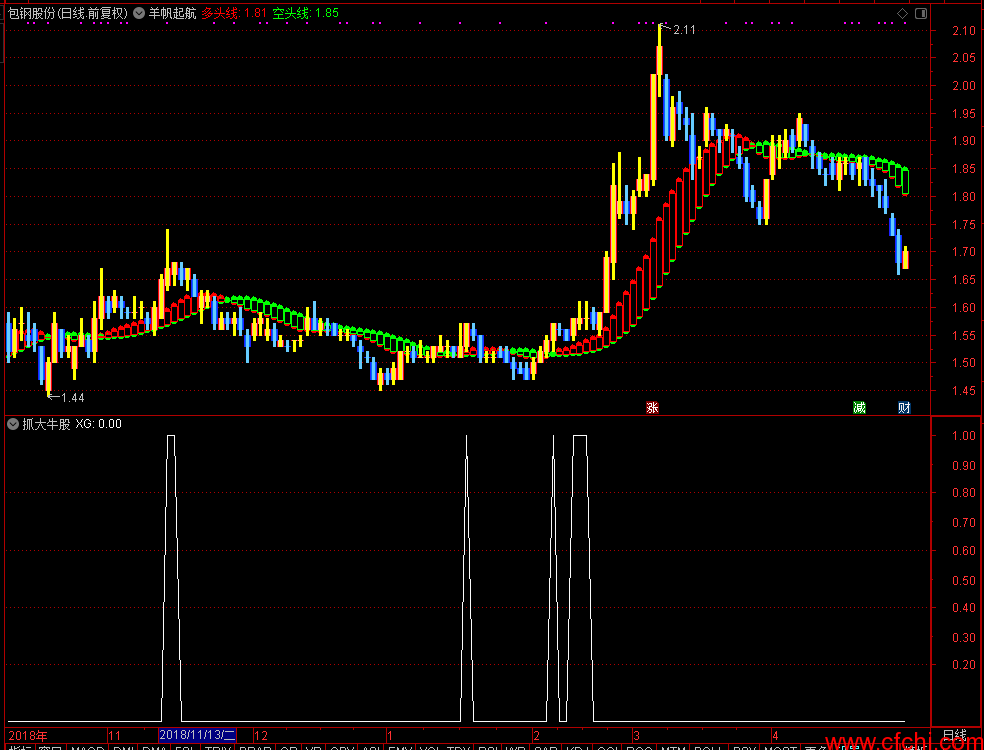Switch to the MTM indicator tab
Image resolution: width=984 pixels, height=750 pixels.
672,747
